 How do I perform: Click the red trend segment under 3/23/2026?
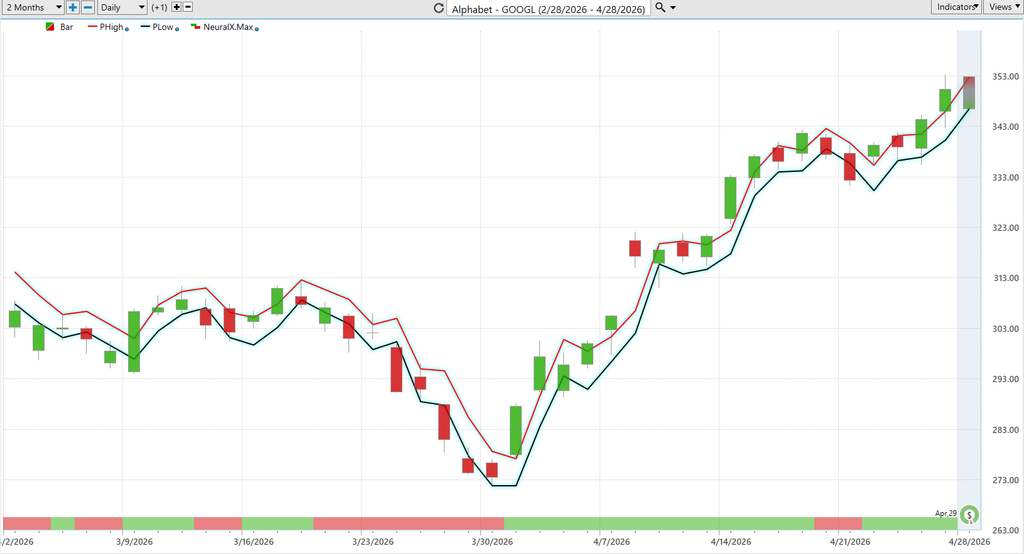tap(408, 523)
